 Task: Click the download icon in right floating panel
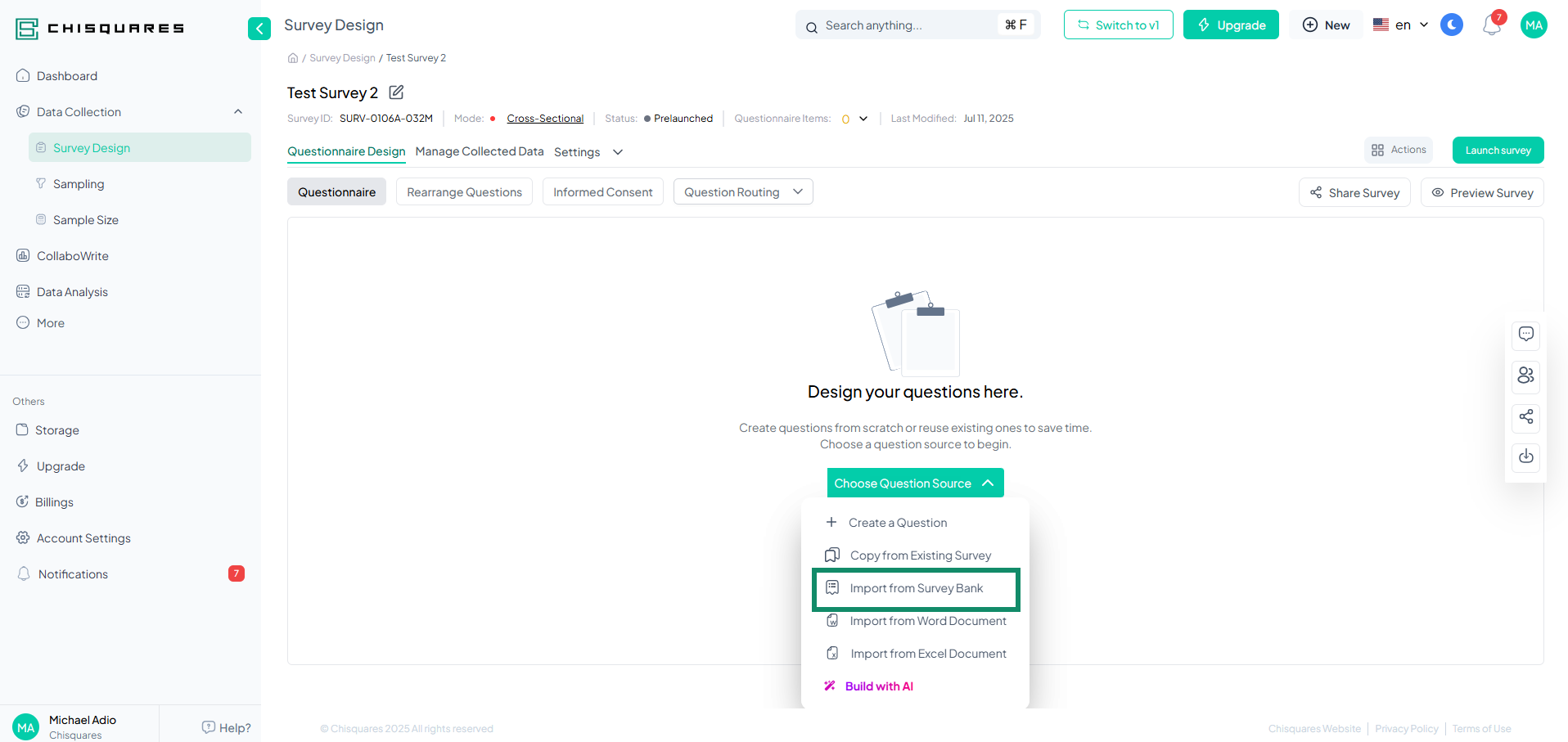(1525, 456)
